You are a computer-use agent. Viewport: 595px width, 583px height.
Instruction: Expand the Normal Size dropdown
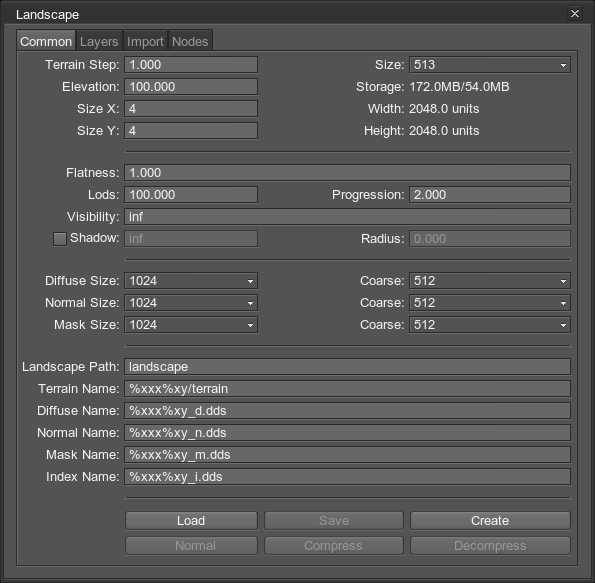click(191, 303)
